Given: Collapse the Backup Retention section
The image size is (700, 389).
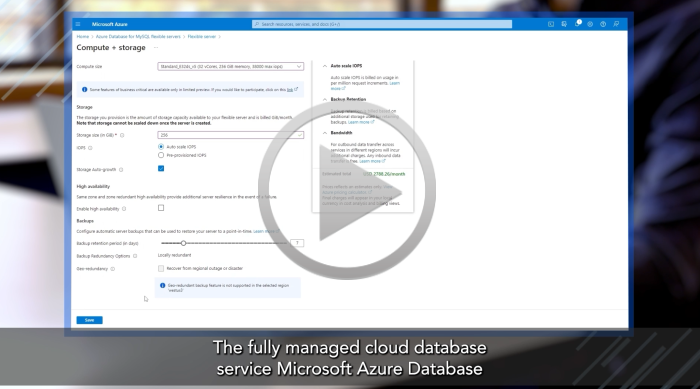Looking at the screenshot, I should pyautogui.click(x=325, y=100).
